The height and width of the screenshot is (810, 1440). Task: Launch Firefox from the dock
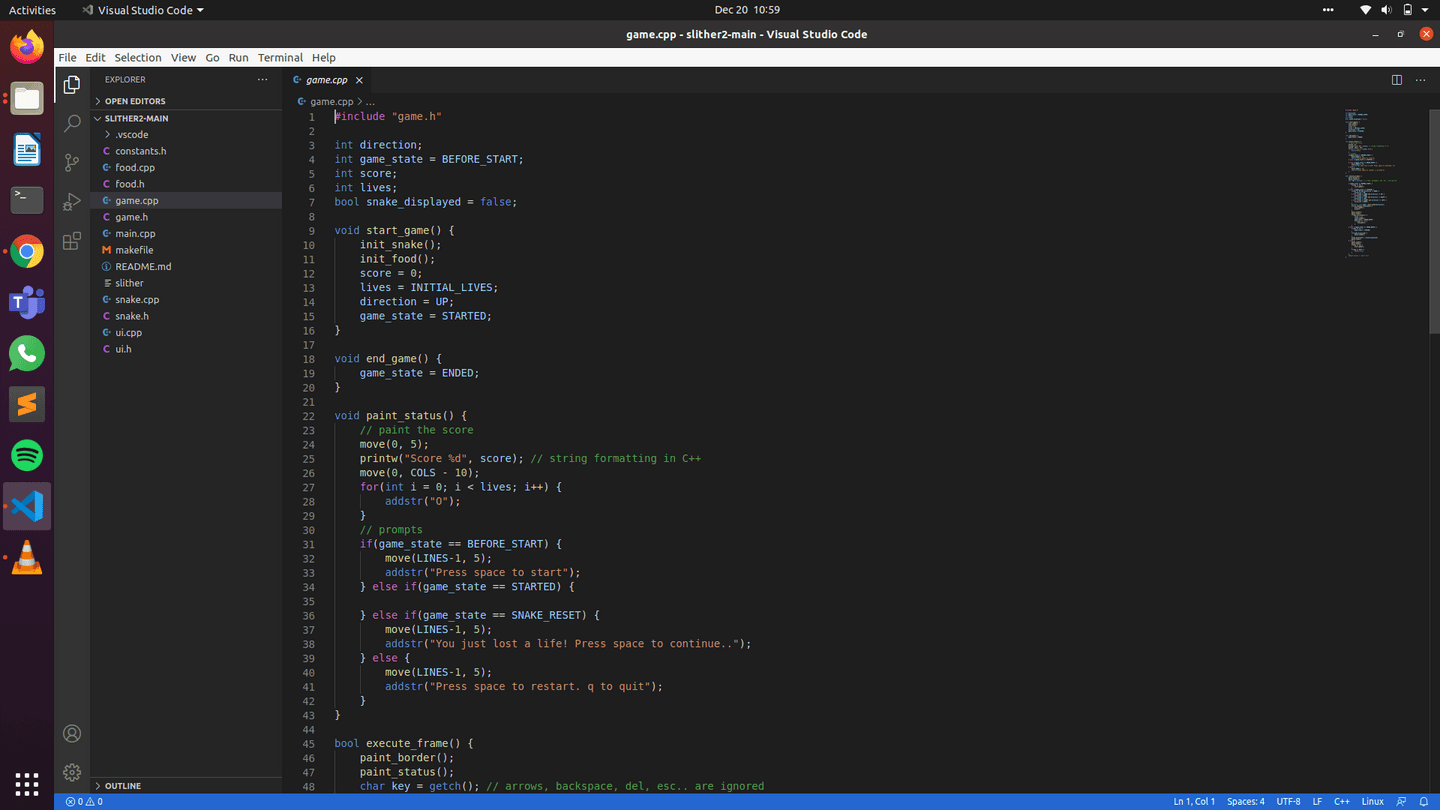pos(27,47)
